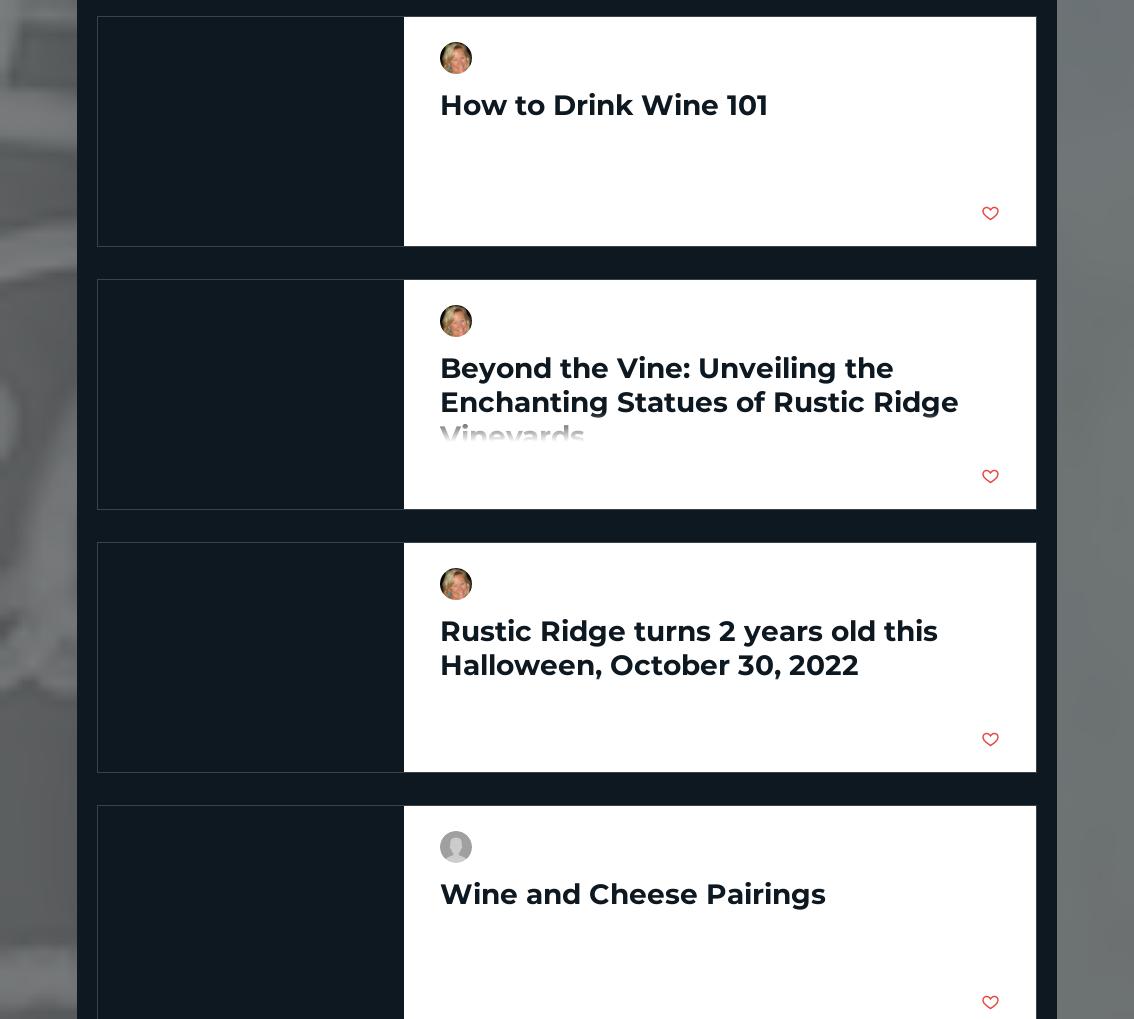This screenshot has width=1134, height=1019.
Task: Click the cover image area of the top post
Action: click(250, 131)
